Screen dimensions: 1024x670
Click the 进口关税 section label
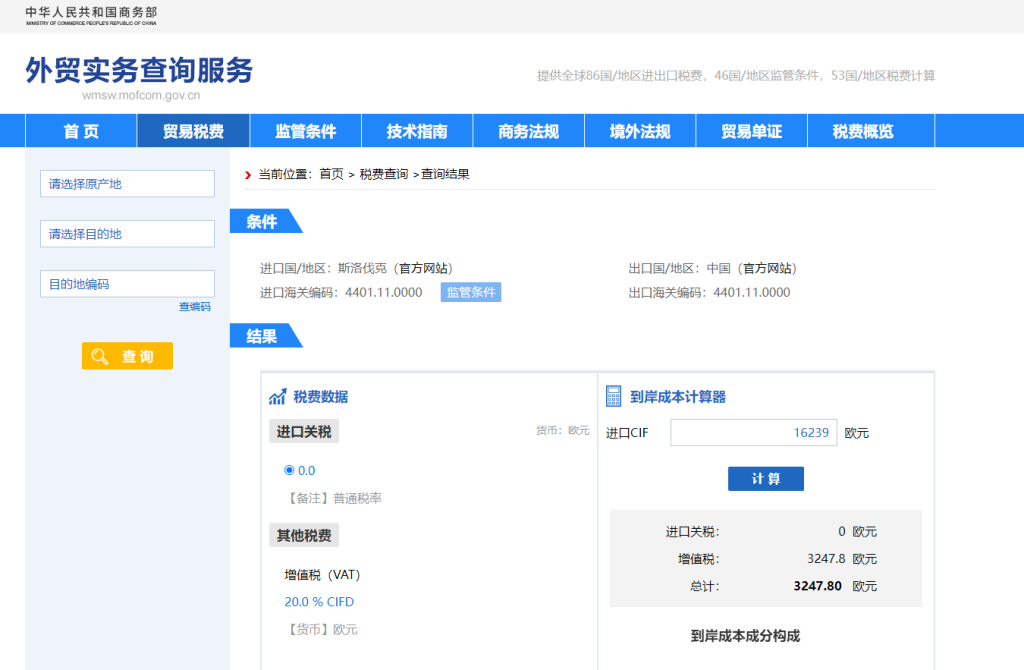[304, 432]
